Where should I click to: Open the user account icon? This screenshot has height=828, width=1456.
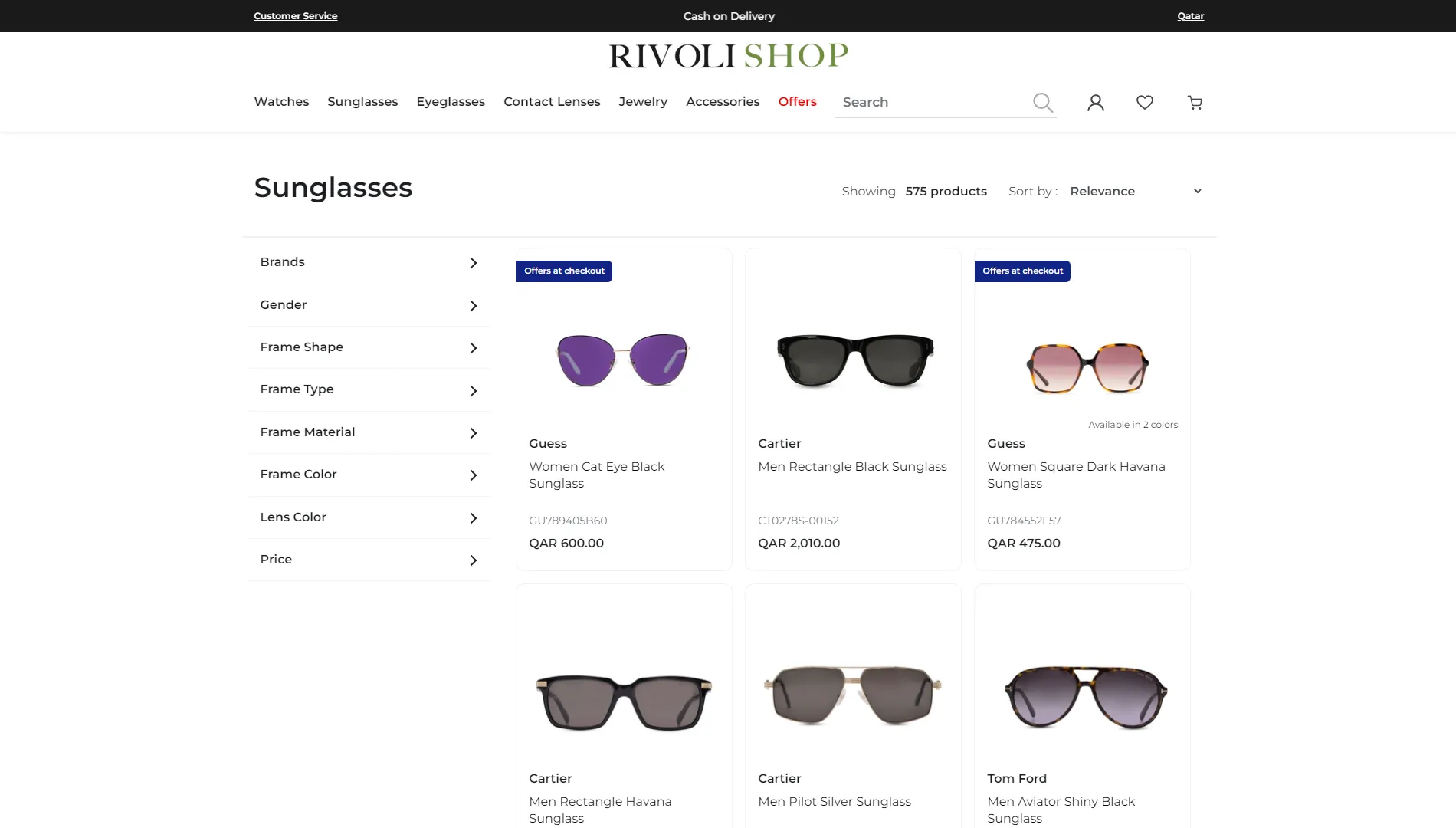1096,102
